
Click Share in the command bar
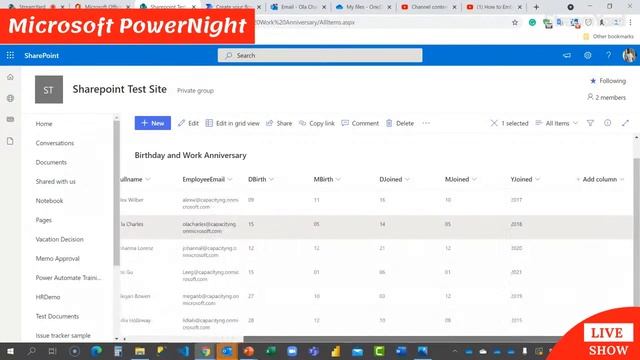(x=279, y=123)
